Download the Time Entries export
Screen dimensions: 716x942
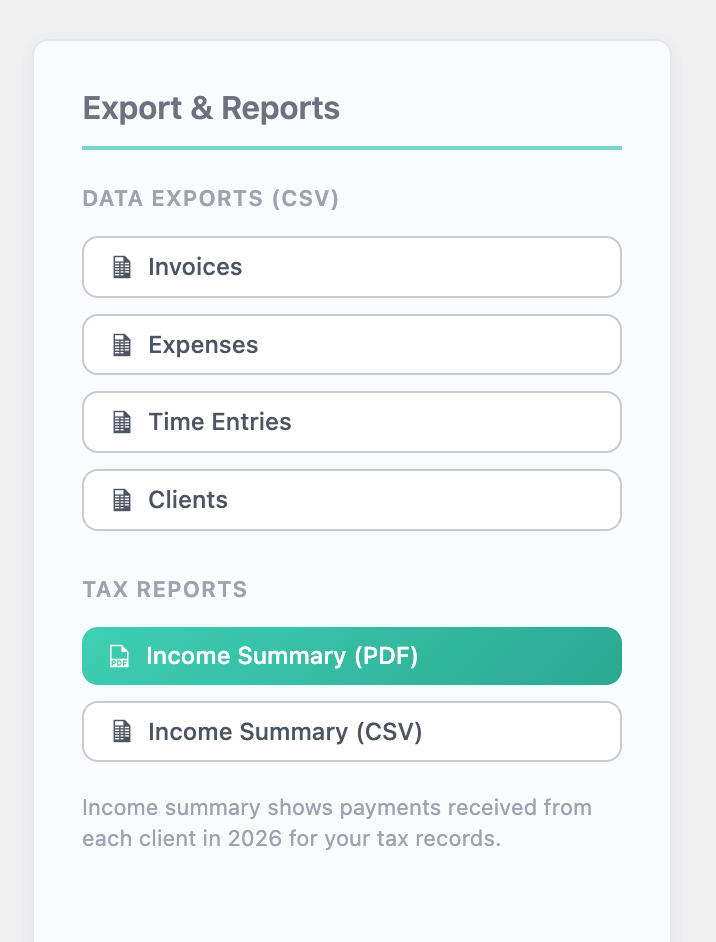351,422
